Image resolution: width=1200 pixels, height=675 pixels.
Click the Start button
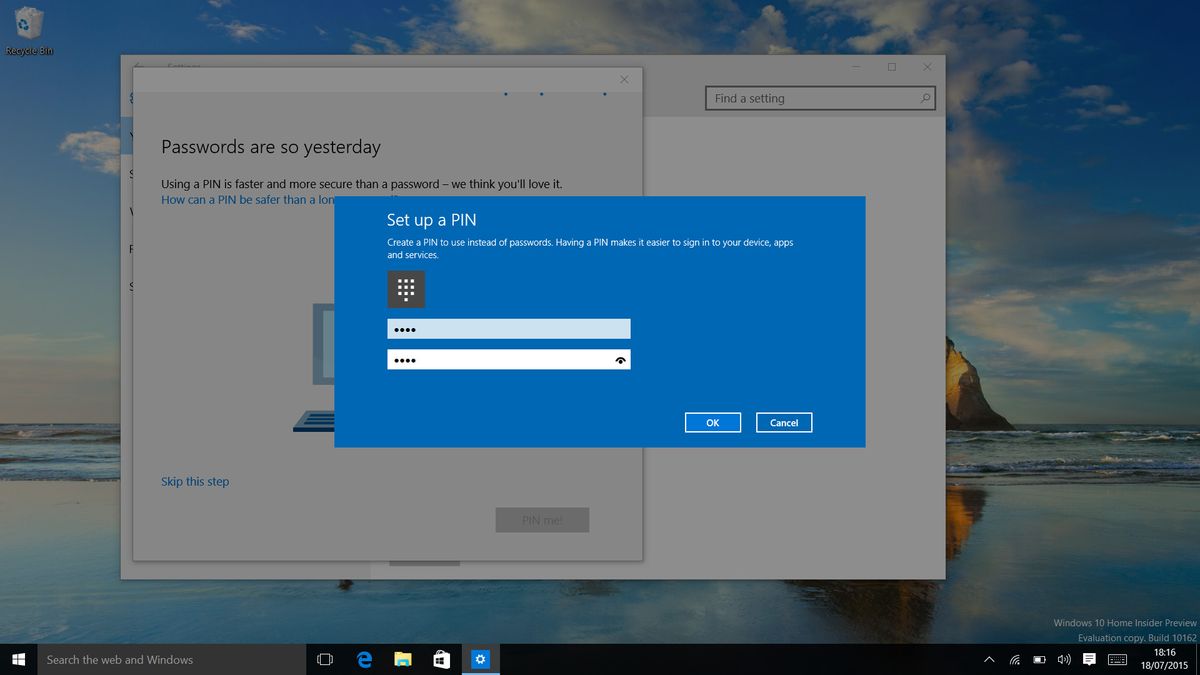pyautogui.click(x=19, y=659)
